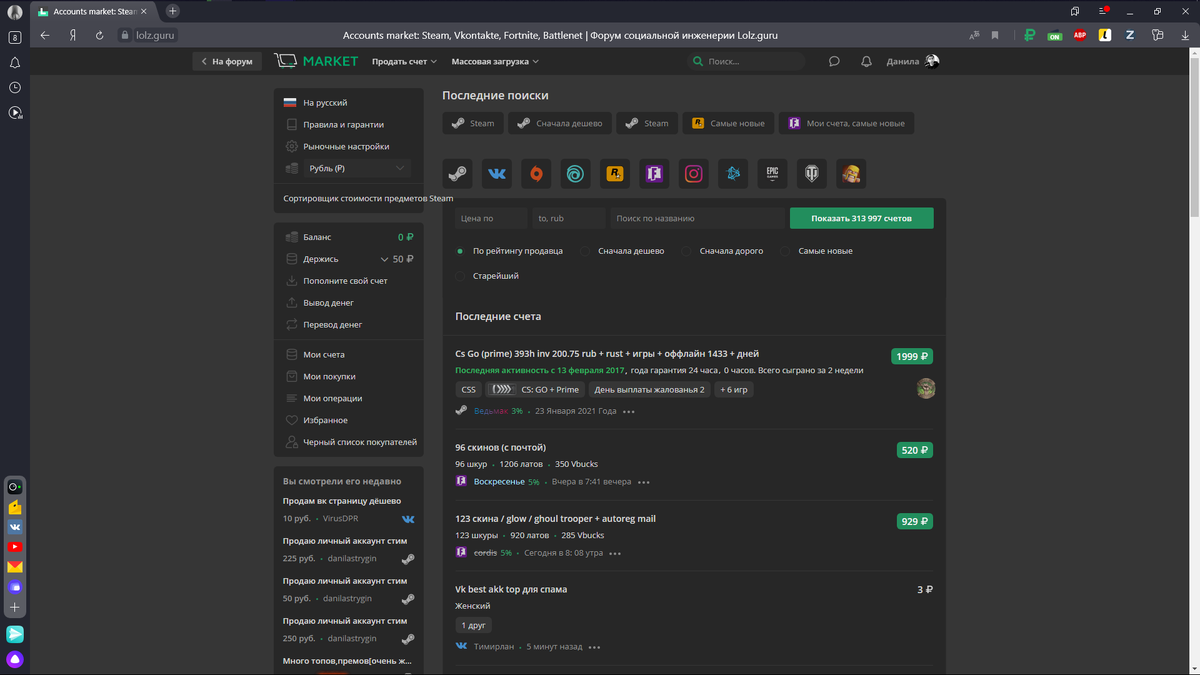This screenshot has width=1200, height=675.
Task: Click the header 'Поиск...' search box
Action: click(746, 61)
